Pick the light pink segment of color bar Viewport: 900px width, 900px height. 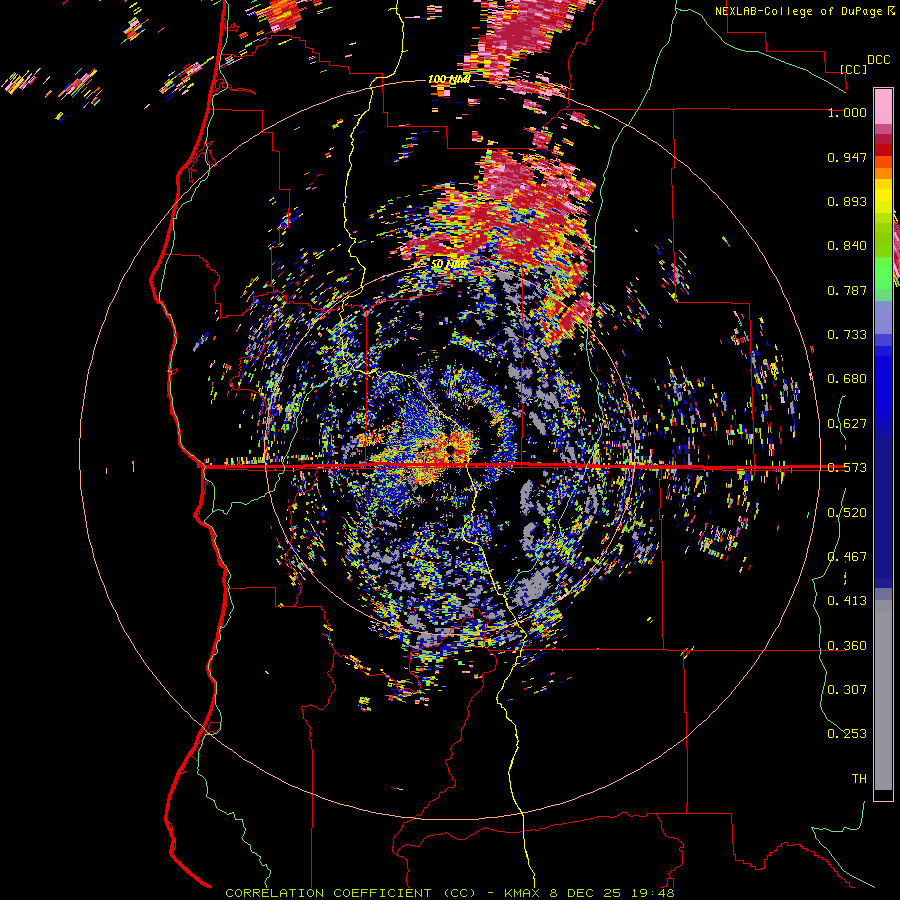click(883, 106)
